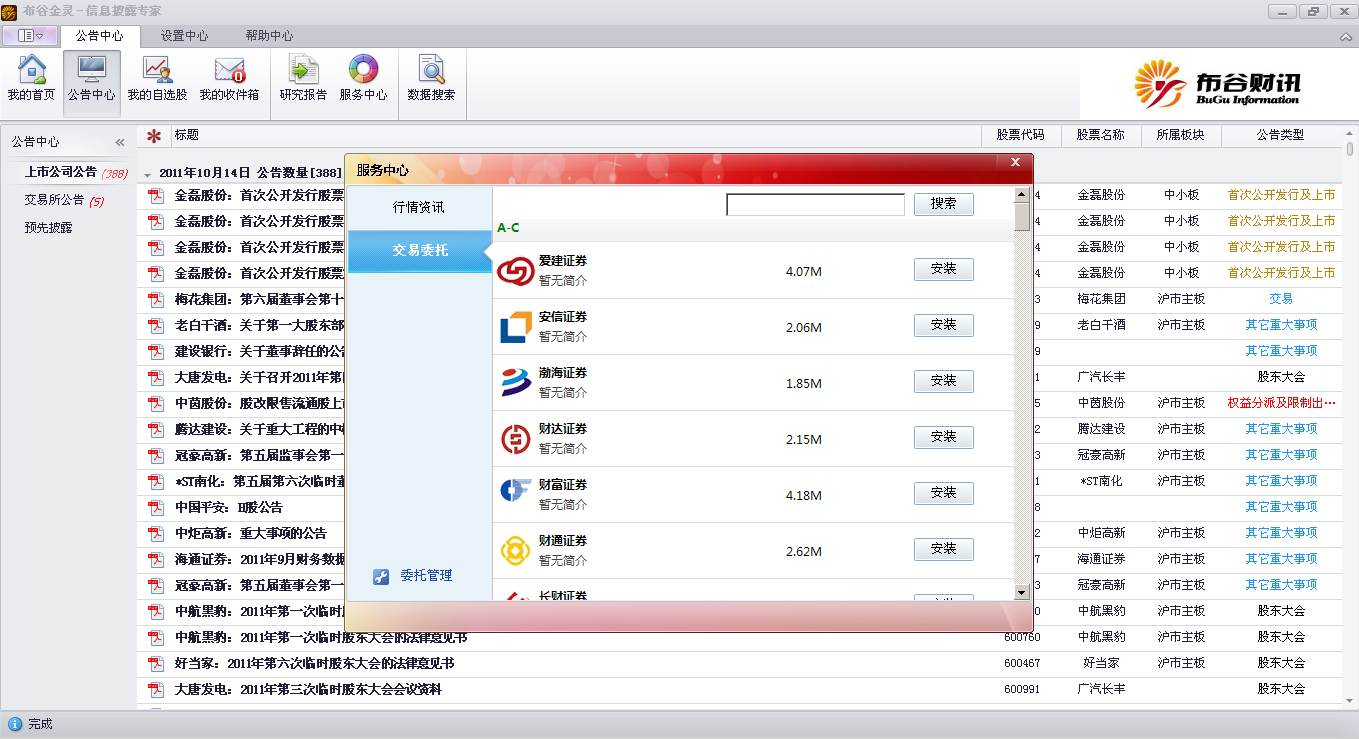Switch to the 公告中心 ribbon tab
The width and height of the screenshot is (1359, 739).
point(100,36)
